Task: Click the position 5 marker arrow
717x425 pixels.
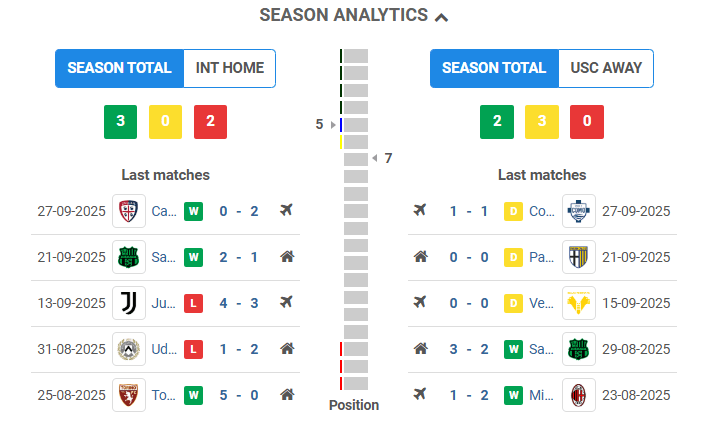Action: point(334,125)
